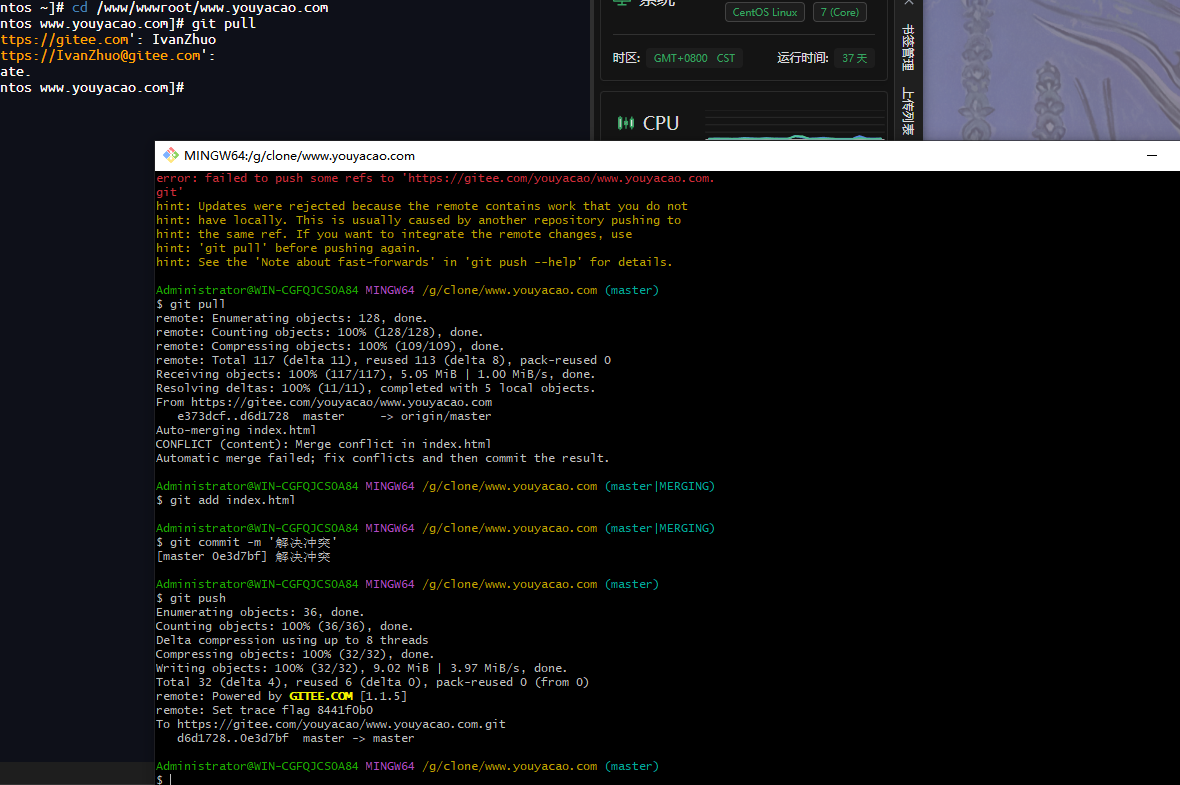This screenshot has height=785, width=1180.
Task: Click the 系统 system panel monitor icon
Action: 621,4
